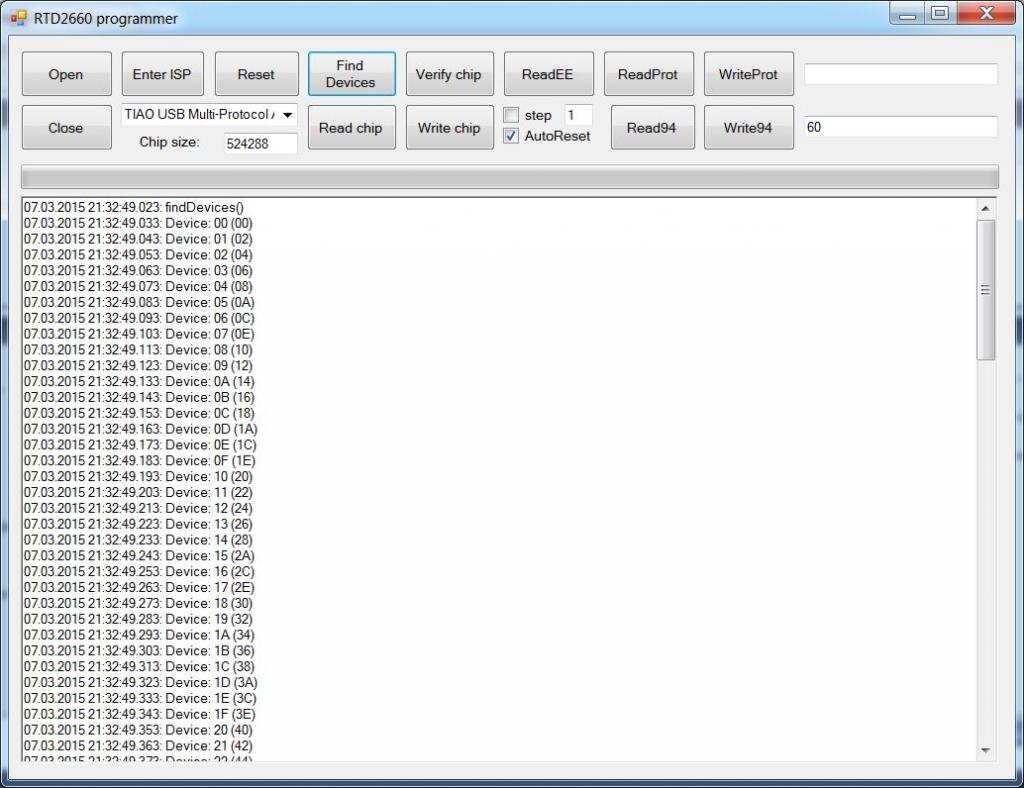Screen dimensions: 1024x788
Task: Open the TIAO USB Multi-Protocol adapter dropdown
Action: 288,115
